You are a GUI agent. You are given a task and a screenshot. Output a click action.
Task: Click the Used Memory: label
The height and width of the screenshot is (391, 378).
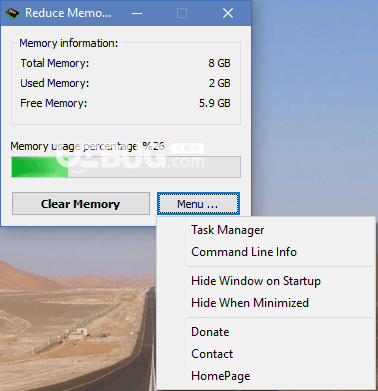tap(55, 83)
